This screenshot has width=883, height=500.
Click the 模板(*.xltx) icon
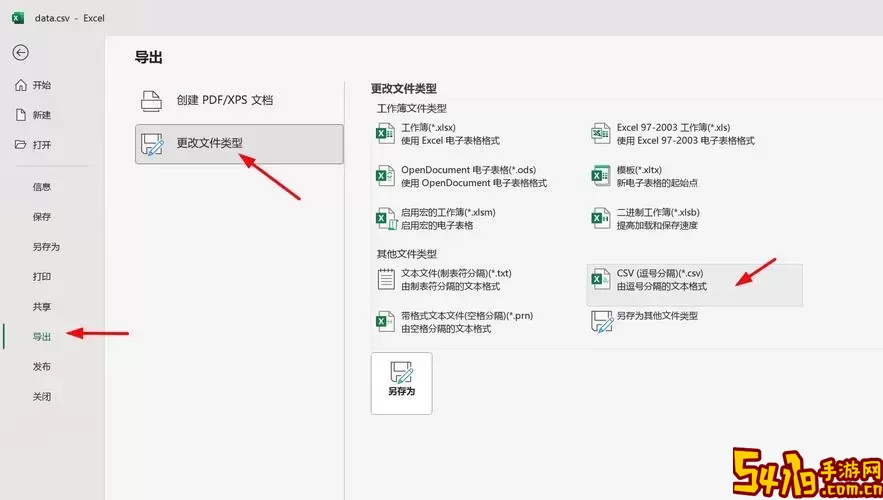[x=601, y=176]
